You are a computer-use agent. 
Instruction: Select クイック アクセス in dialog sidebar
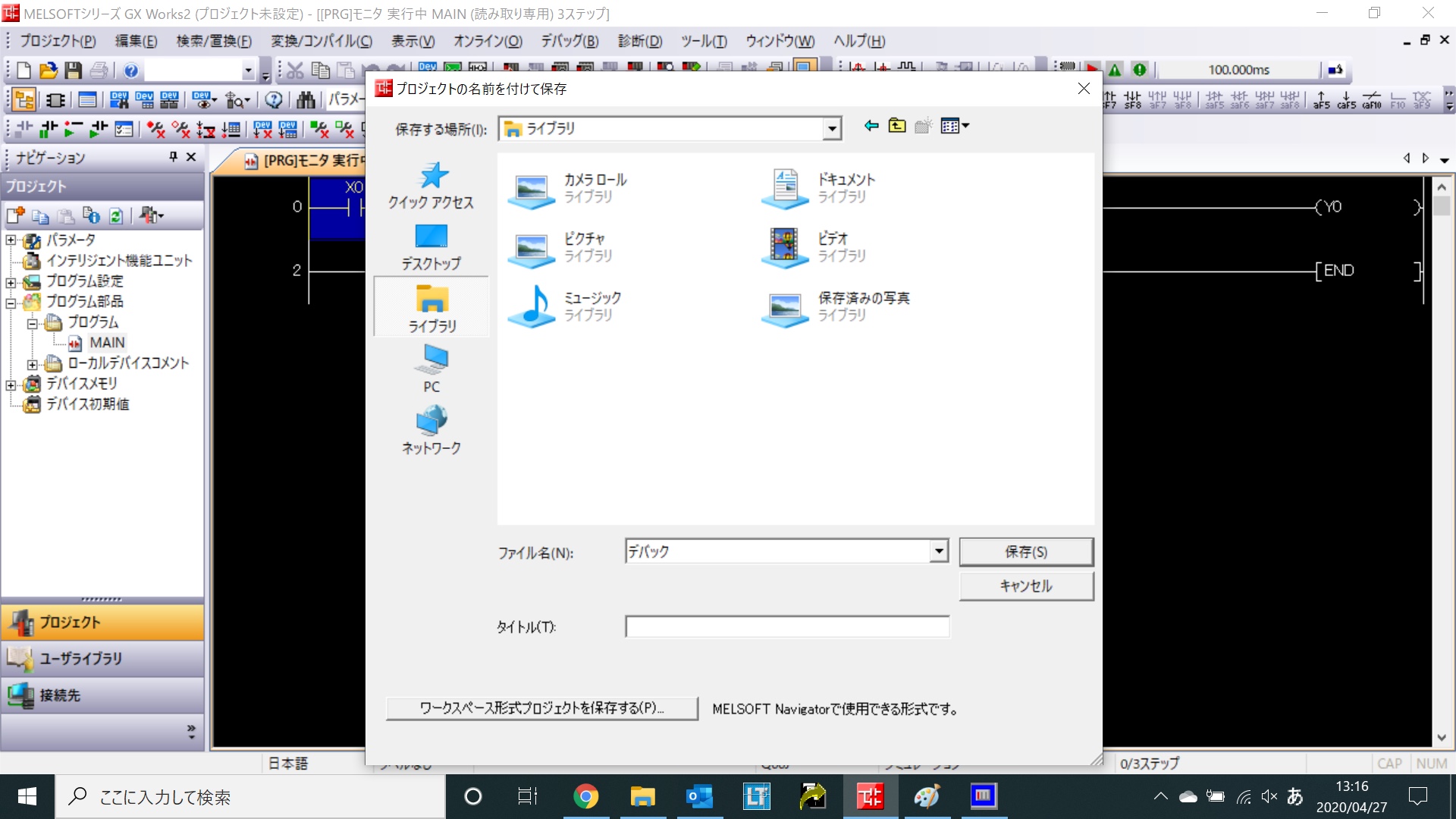coord(431,185)
